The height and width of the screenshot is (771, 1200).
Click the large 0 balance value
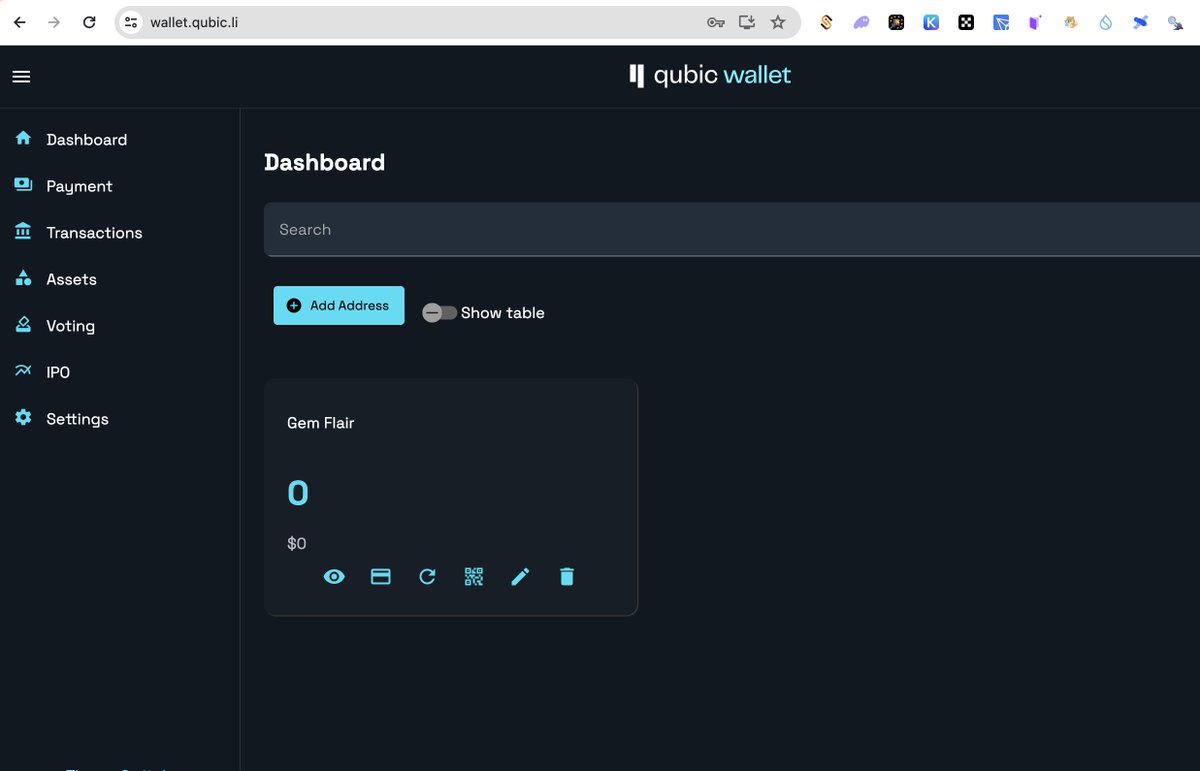(298, 493)
